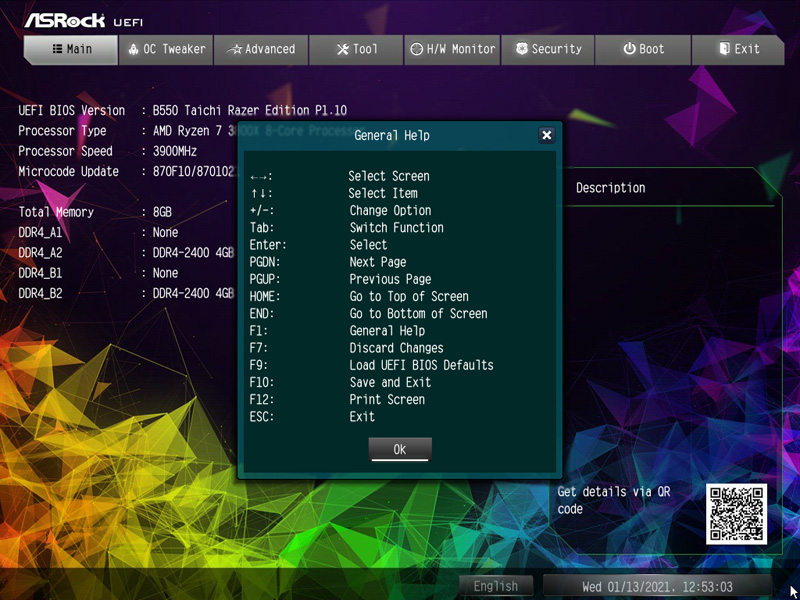The width and height of the screenshot is (800, 600).
Task: Click the wrench icon on the Tool tab
Action: click(343, 49)
